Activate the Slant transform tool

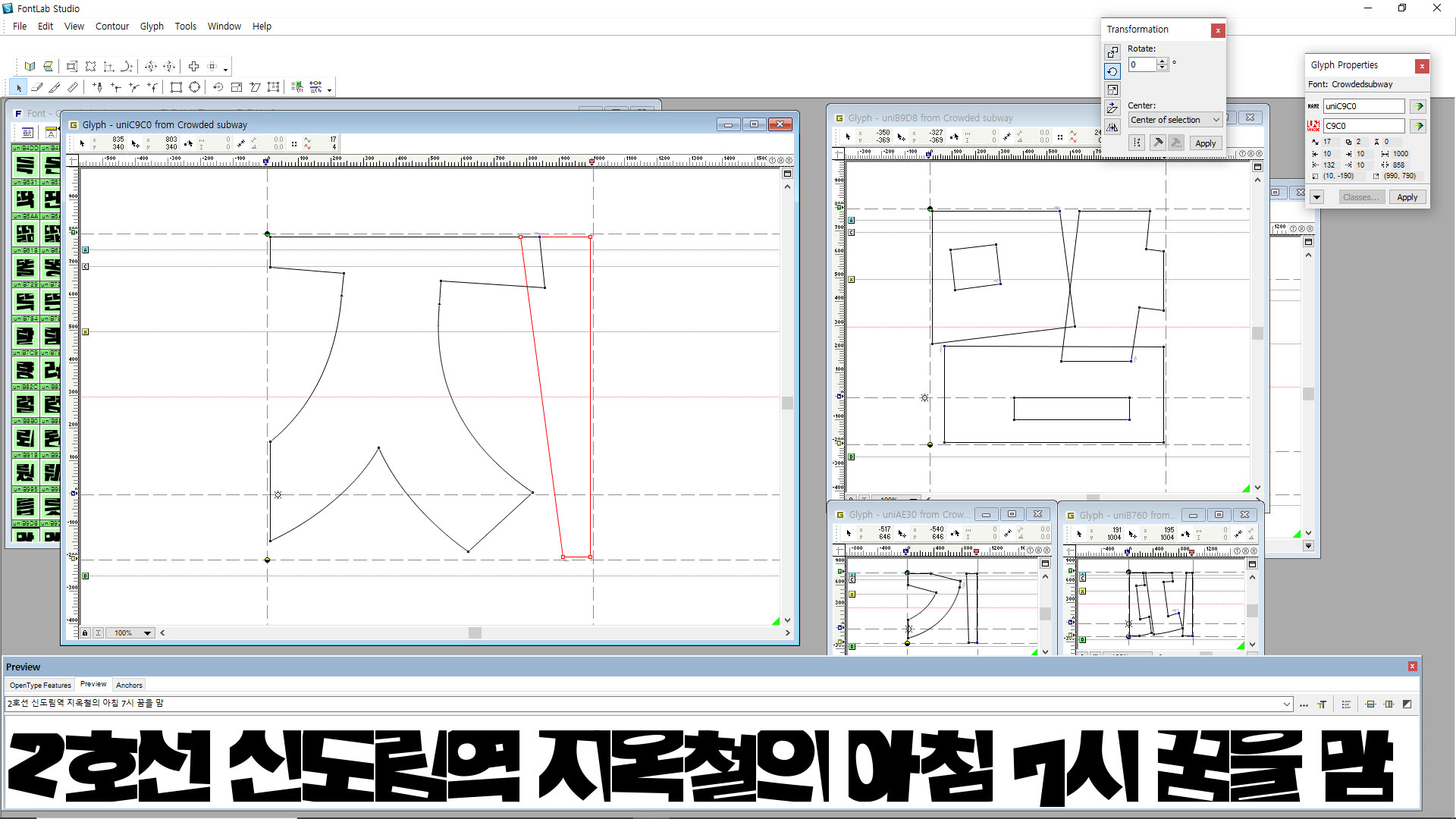[x=255, y=87]
